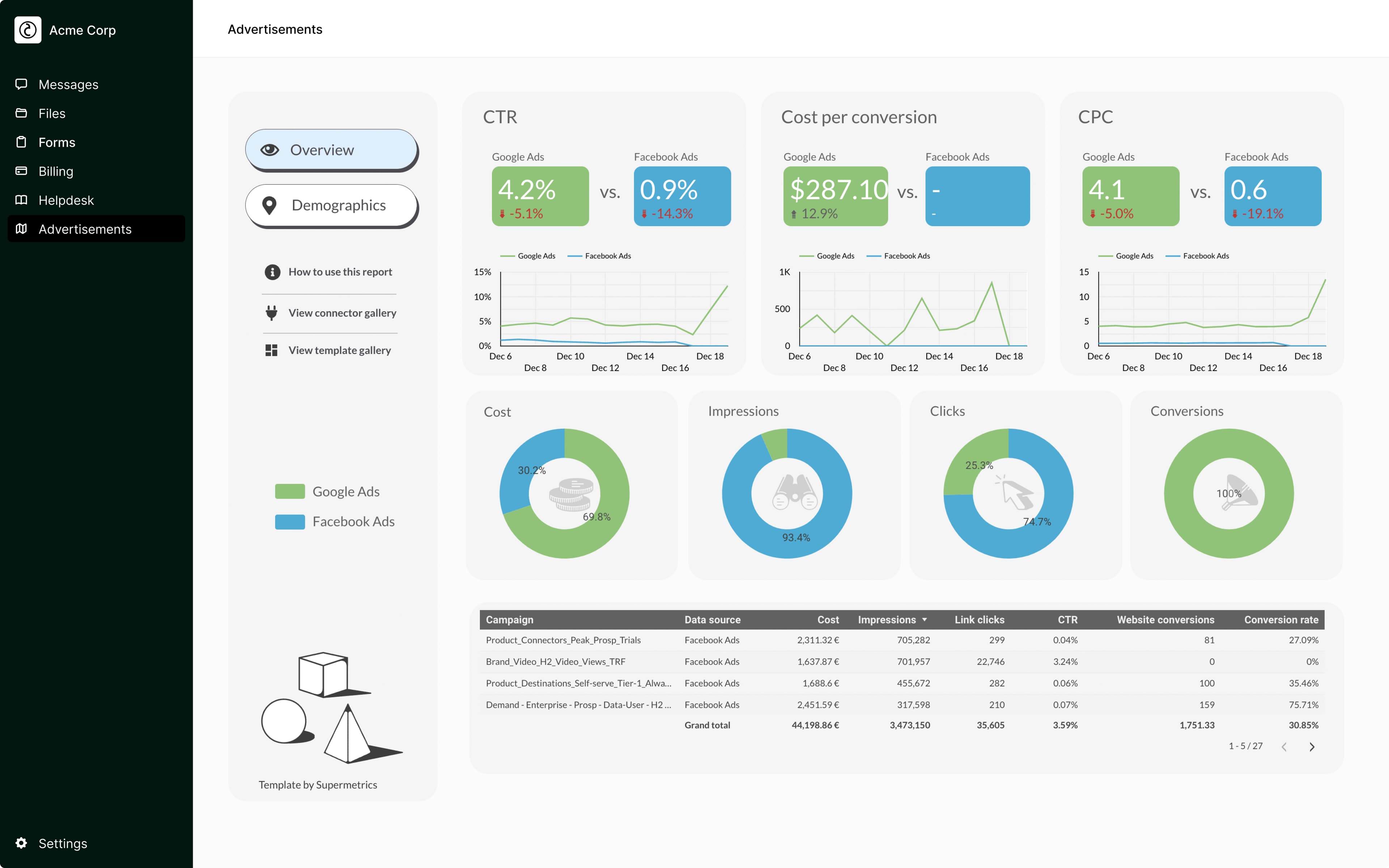Open Settings via the gear icon
The width and height of the screenshot is (1389, 868).
click(21, 843)
